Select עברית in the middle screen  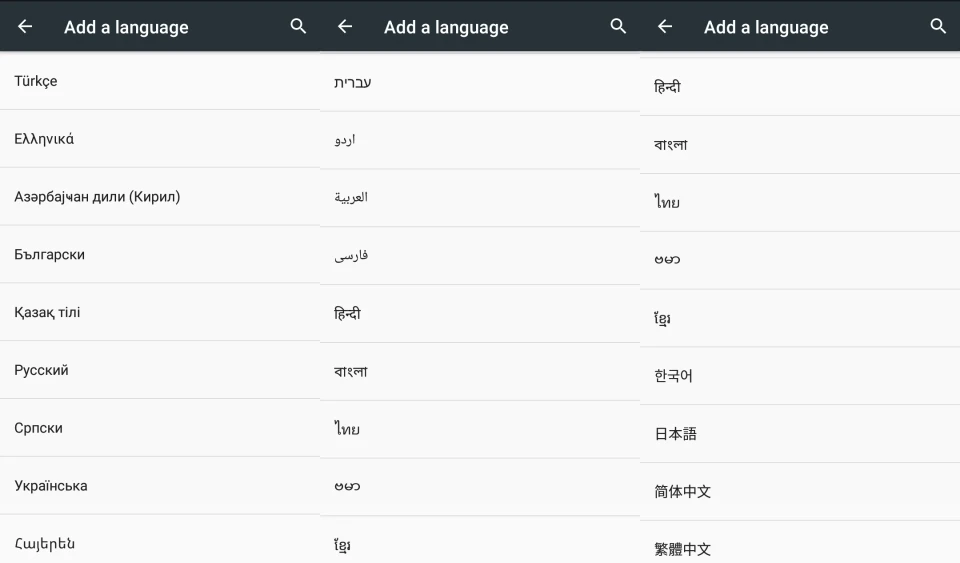pyautogui.click(x=480, y=83)
